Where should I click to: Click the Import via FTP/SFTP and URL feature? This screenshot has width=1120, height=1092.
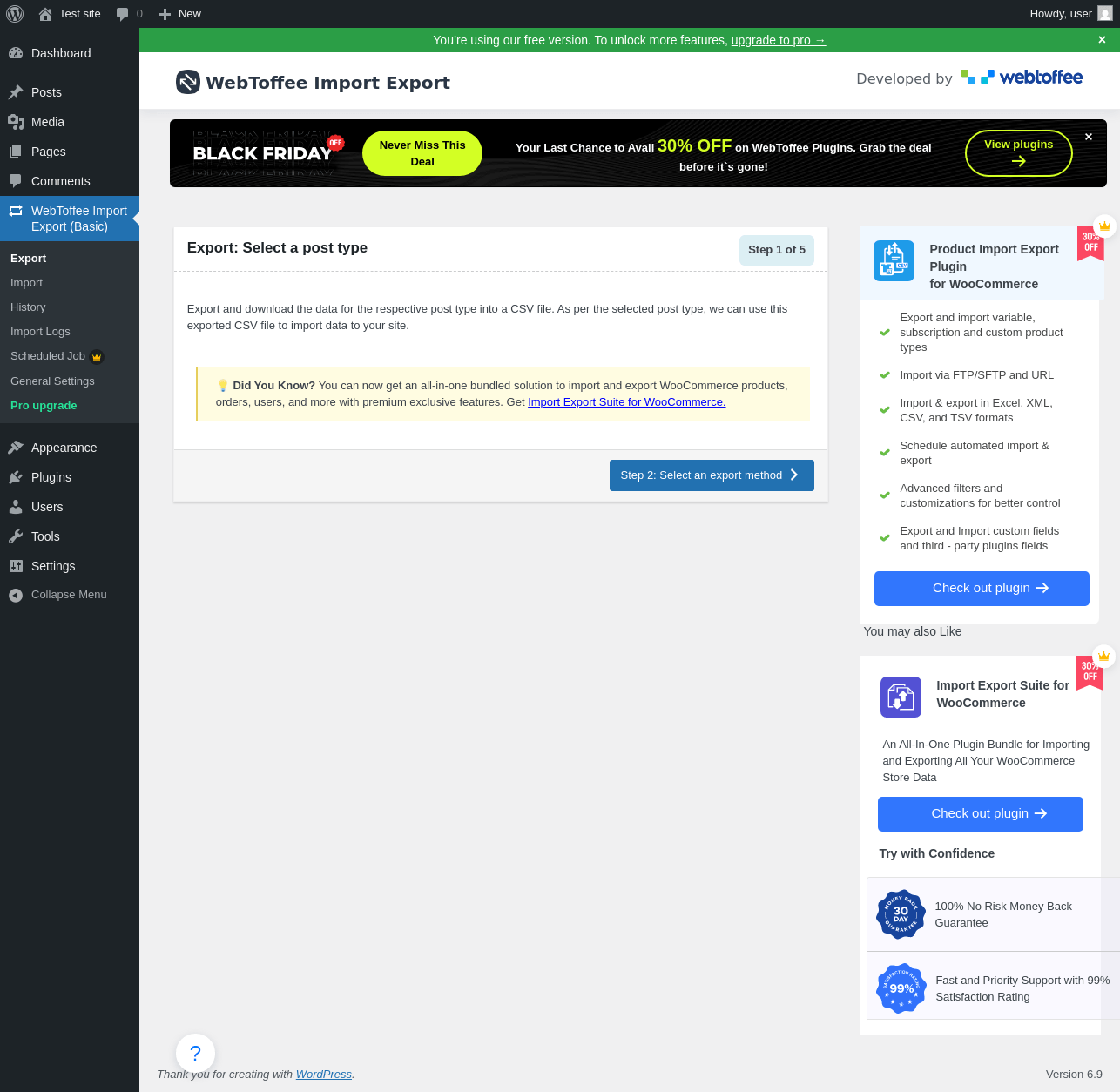[x=977, y=375]
